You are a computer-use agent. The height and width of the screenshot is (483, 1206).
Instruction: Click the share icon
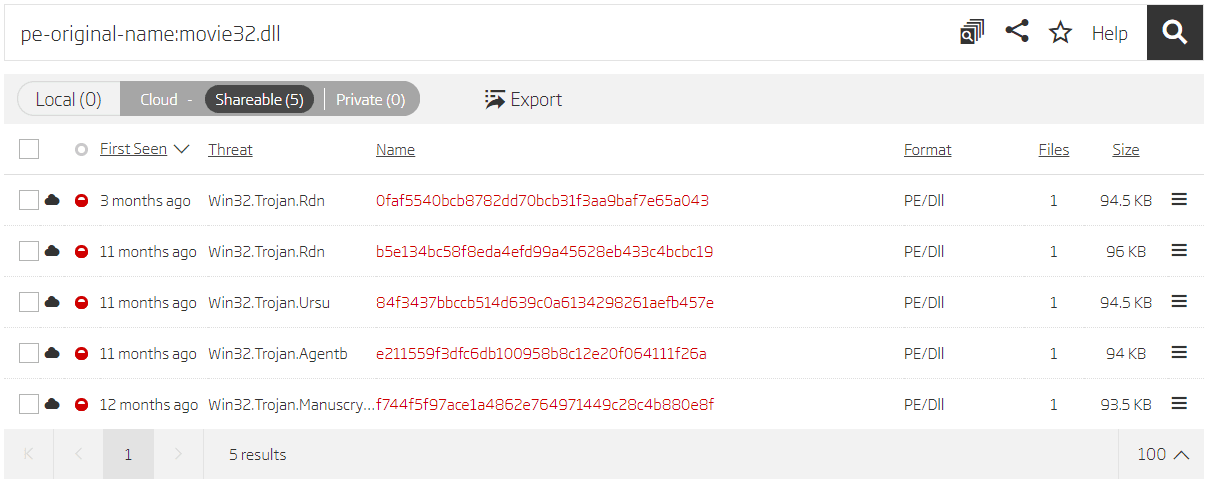pos(1017,32)
